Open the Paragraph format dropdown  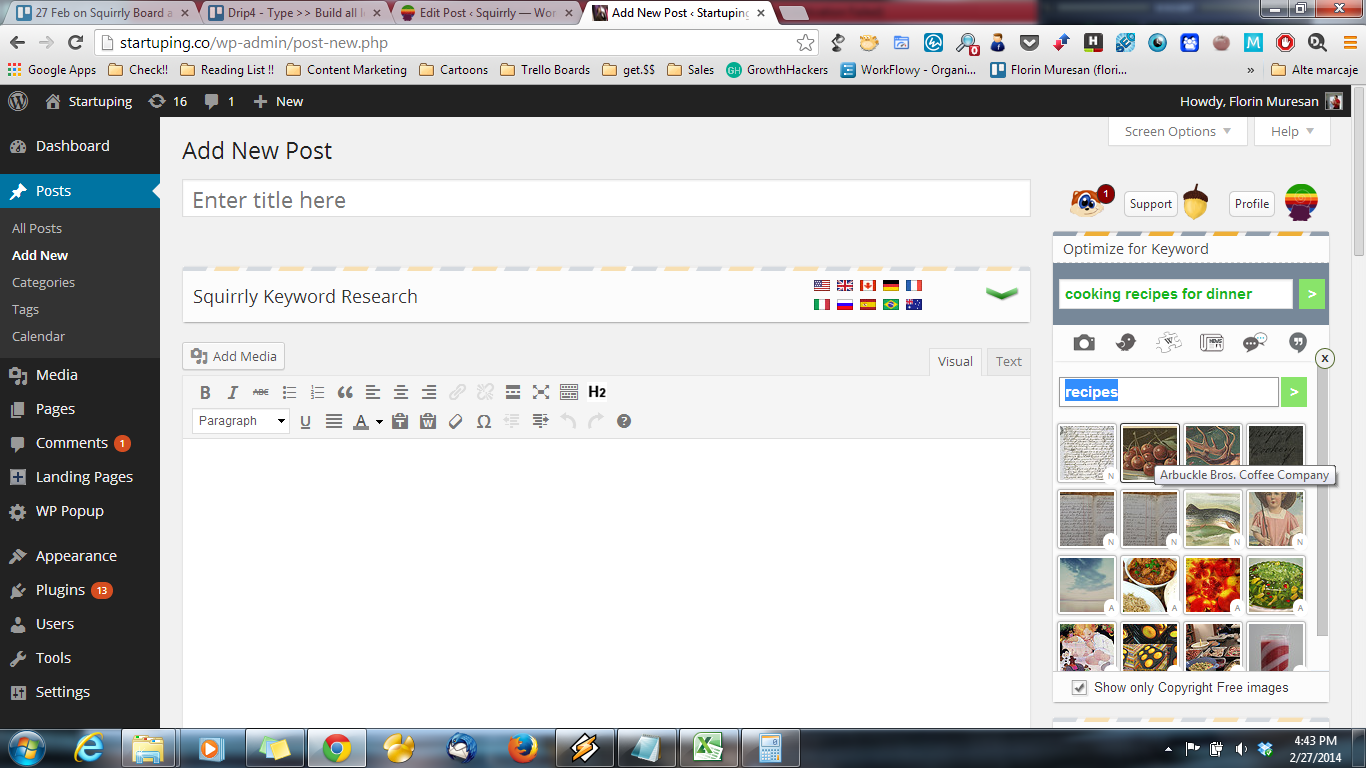241,421
